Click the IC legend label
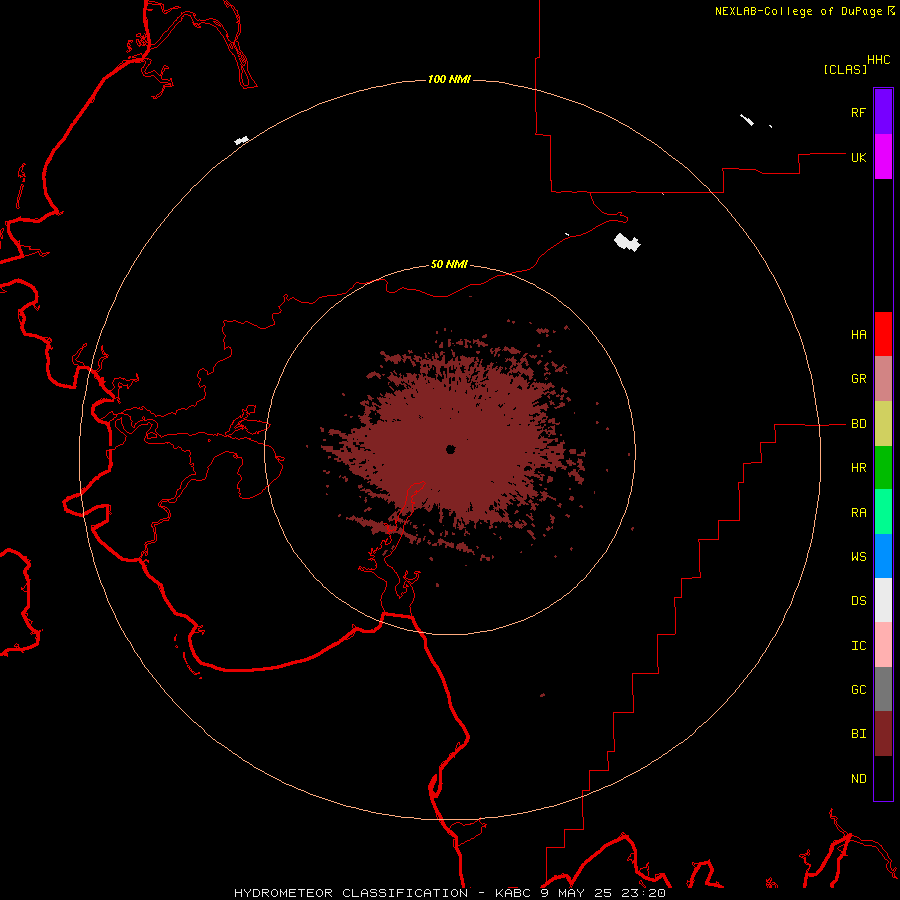This screenshot has width=900, height=900. click(858, 646)
